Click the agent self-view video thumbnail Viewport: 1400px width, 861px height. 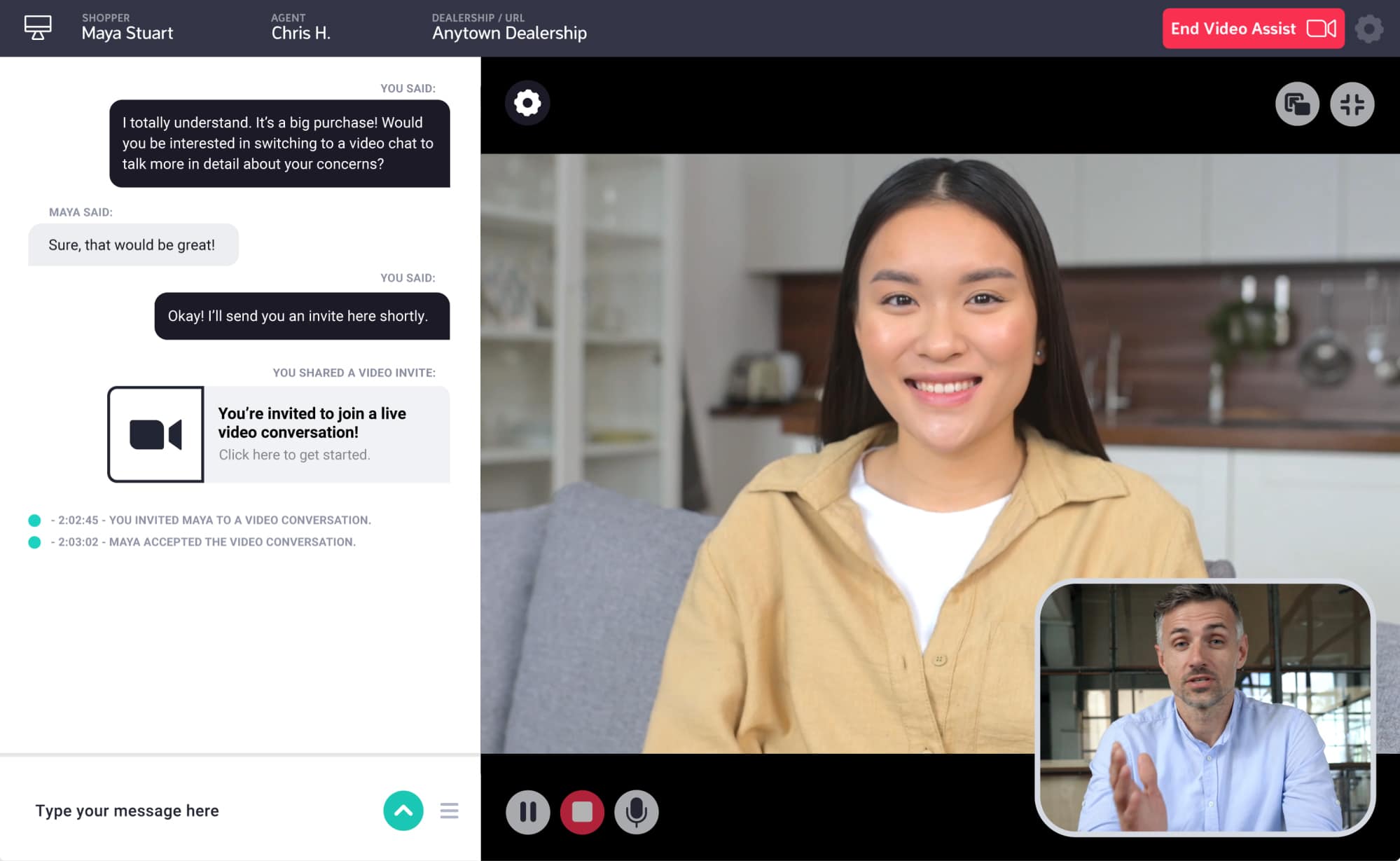(x=1205, y=708)
